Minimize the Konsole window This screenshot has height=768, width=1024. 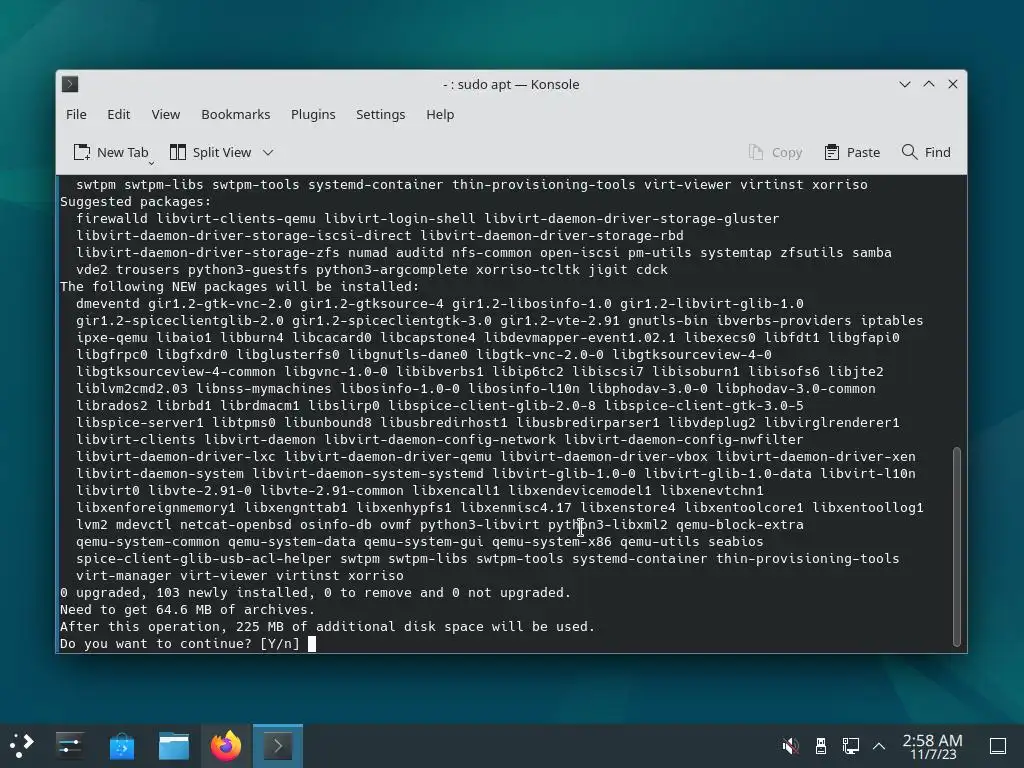point(904,84)
